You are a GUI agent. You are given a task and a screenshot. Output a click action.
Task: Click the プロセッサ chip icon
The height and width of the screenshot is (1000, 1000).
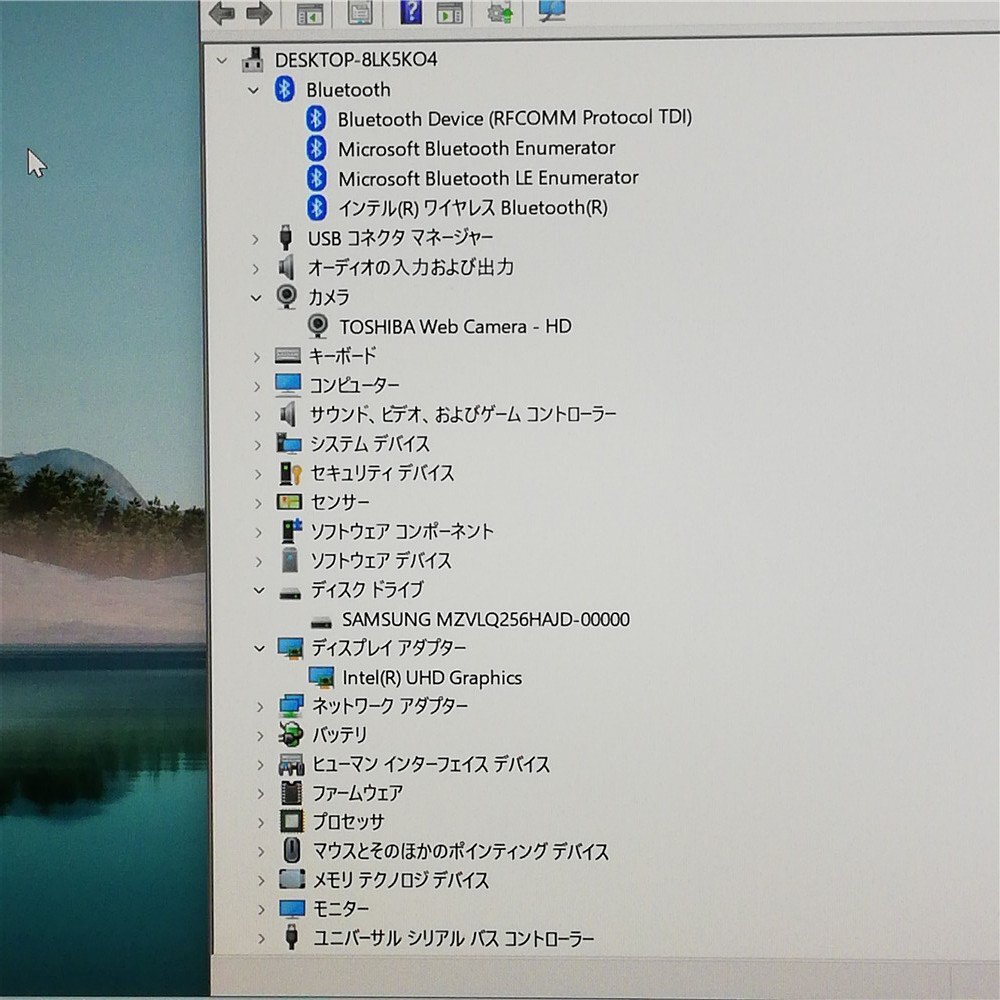click(x=292, y=821)
